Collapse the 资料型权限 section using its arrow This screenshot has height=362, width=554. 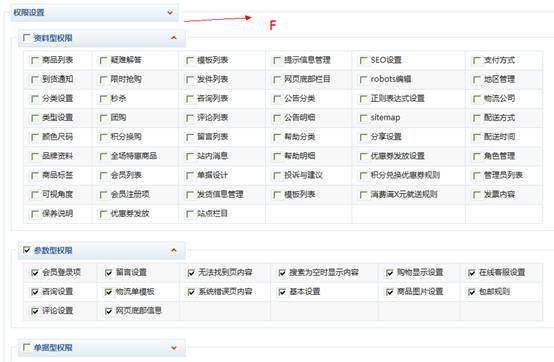coord(173,38)
